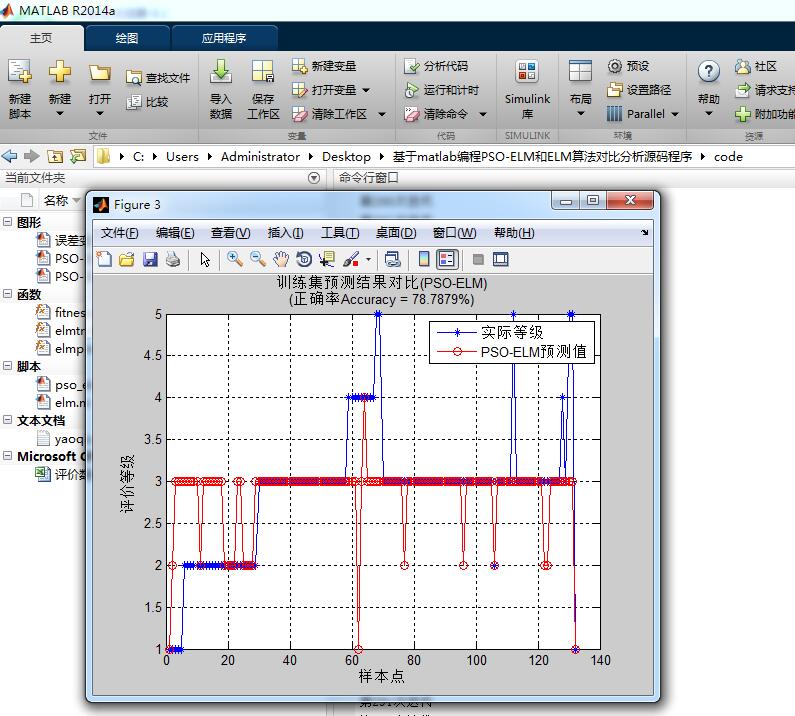Click Save Figure floppy disk icon

150,259
